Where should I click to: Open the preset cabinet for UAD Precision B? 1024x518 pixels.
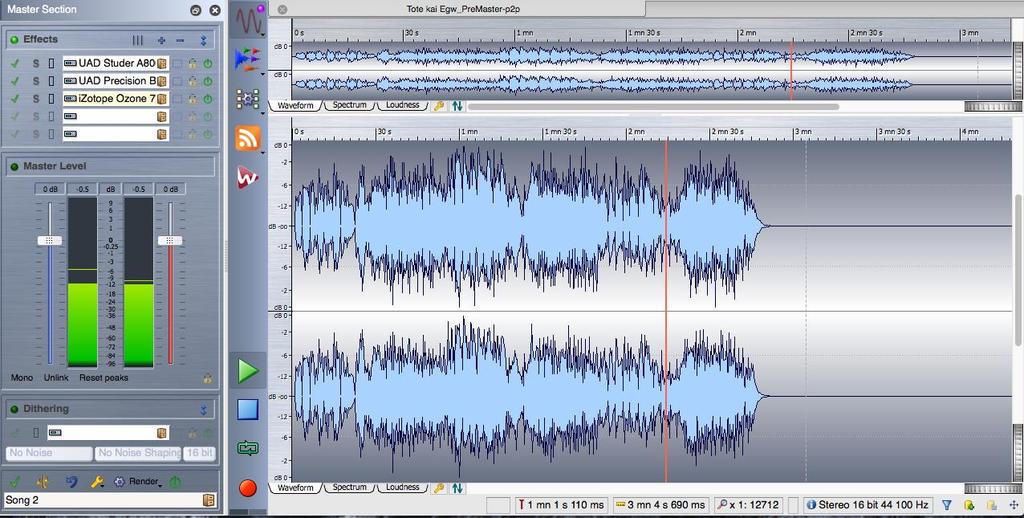tap(161, 81)
